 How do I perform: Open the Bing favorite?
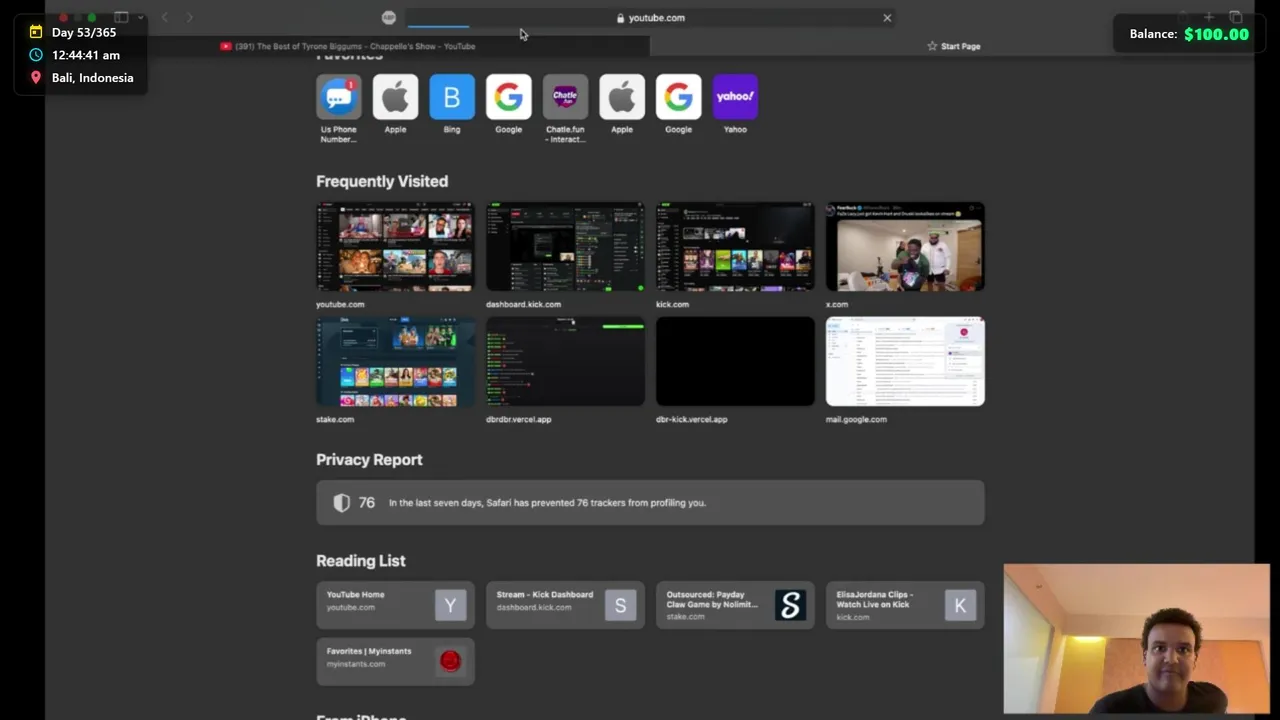452,97
